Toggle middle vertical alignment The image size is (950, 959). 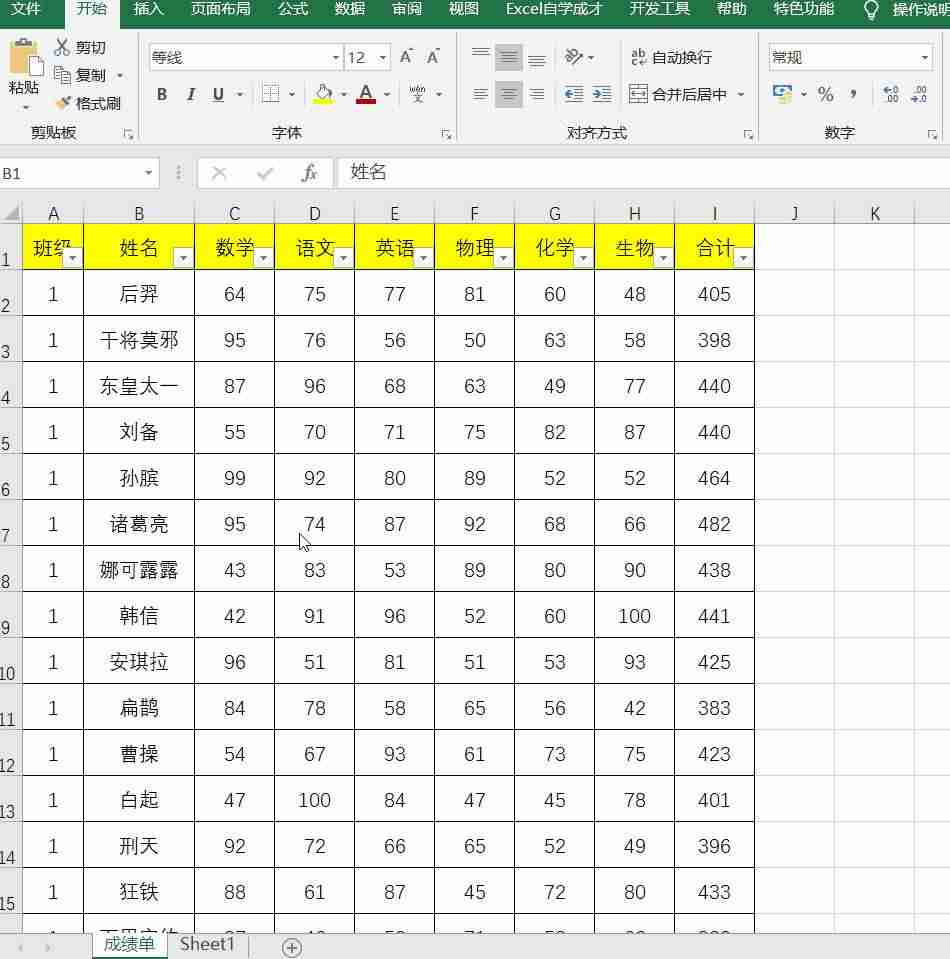508,57
